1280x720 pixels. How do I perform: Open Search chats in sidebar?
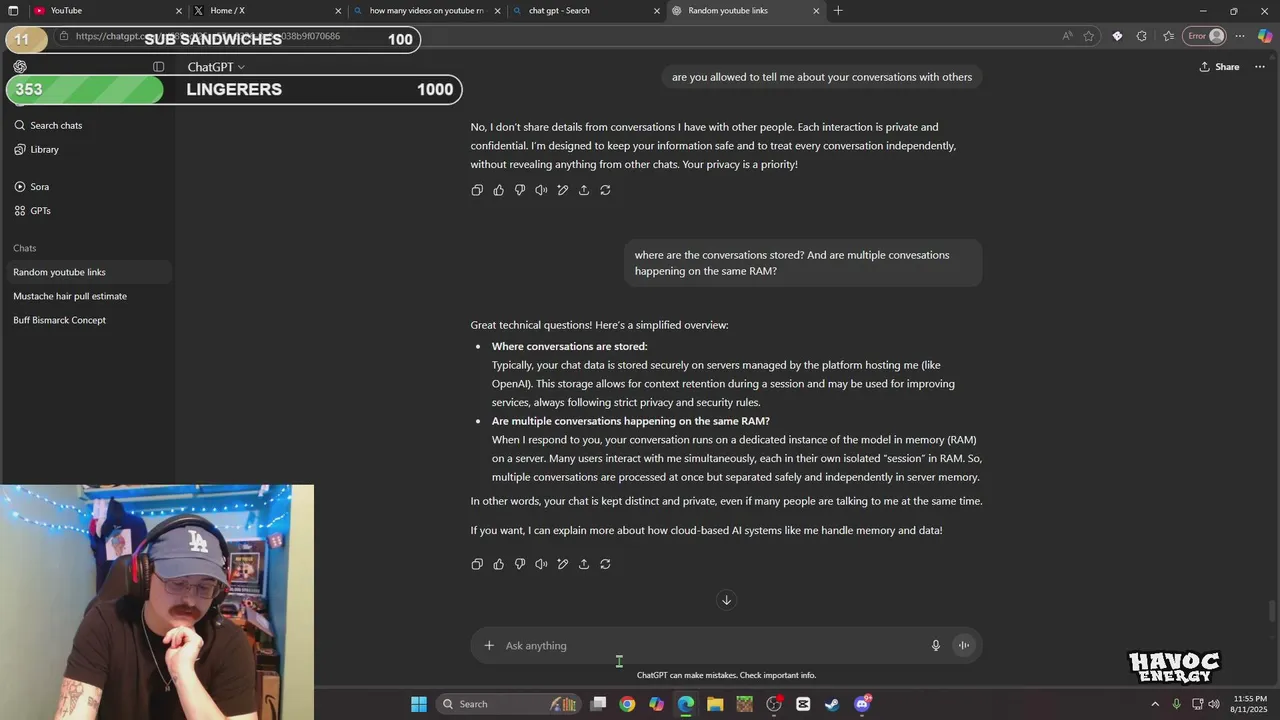click(88, 125)
